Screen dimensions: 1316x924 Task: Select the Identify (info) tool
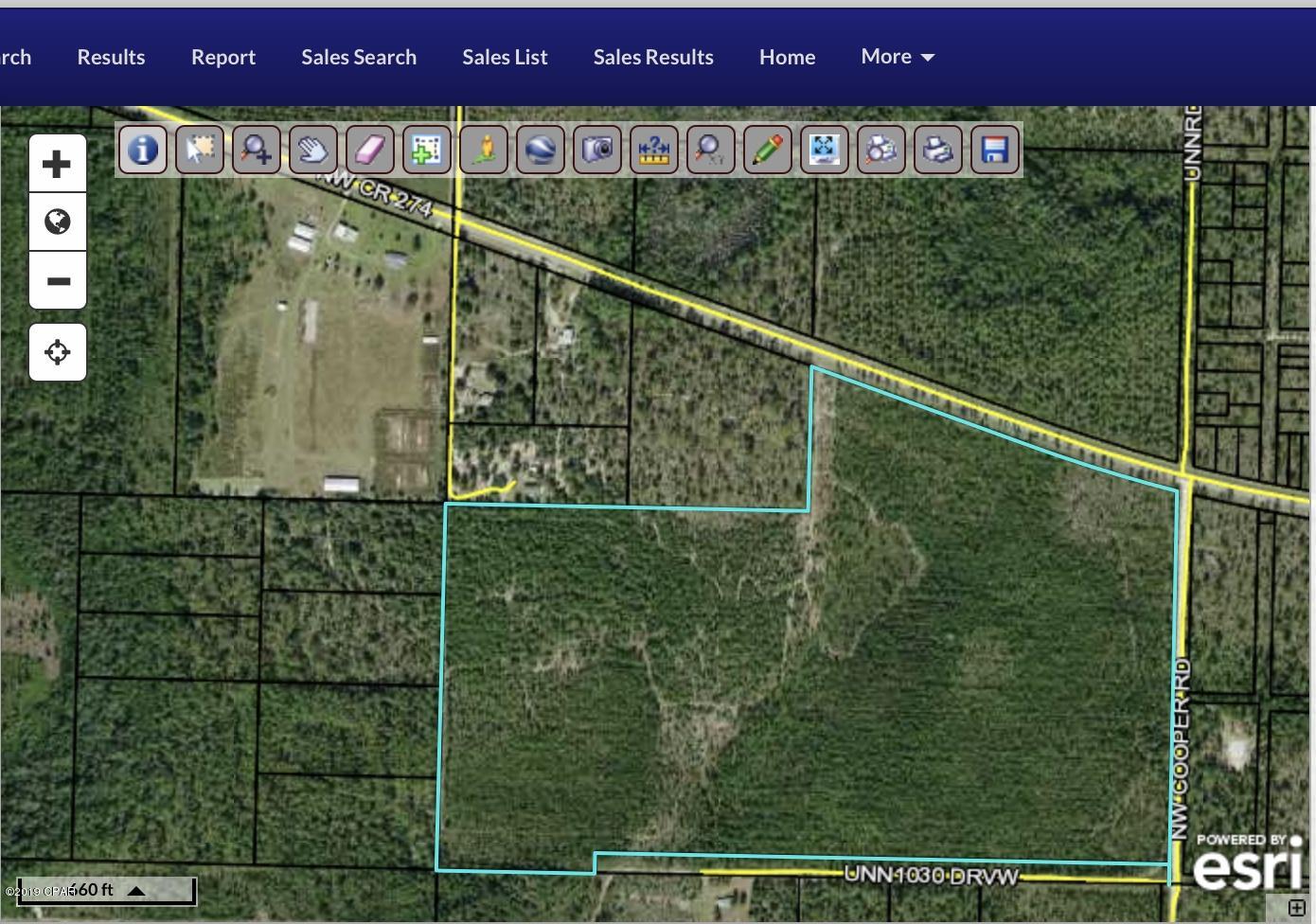[x=143, y=150]
